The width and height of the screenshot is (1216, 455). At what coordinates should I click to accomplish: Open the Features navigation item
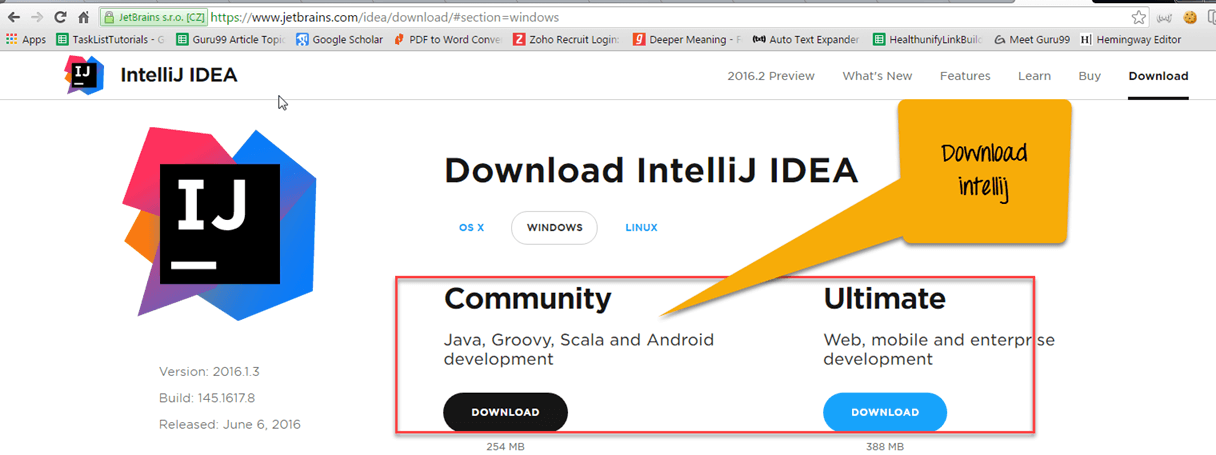click(x=965, y=76)
